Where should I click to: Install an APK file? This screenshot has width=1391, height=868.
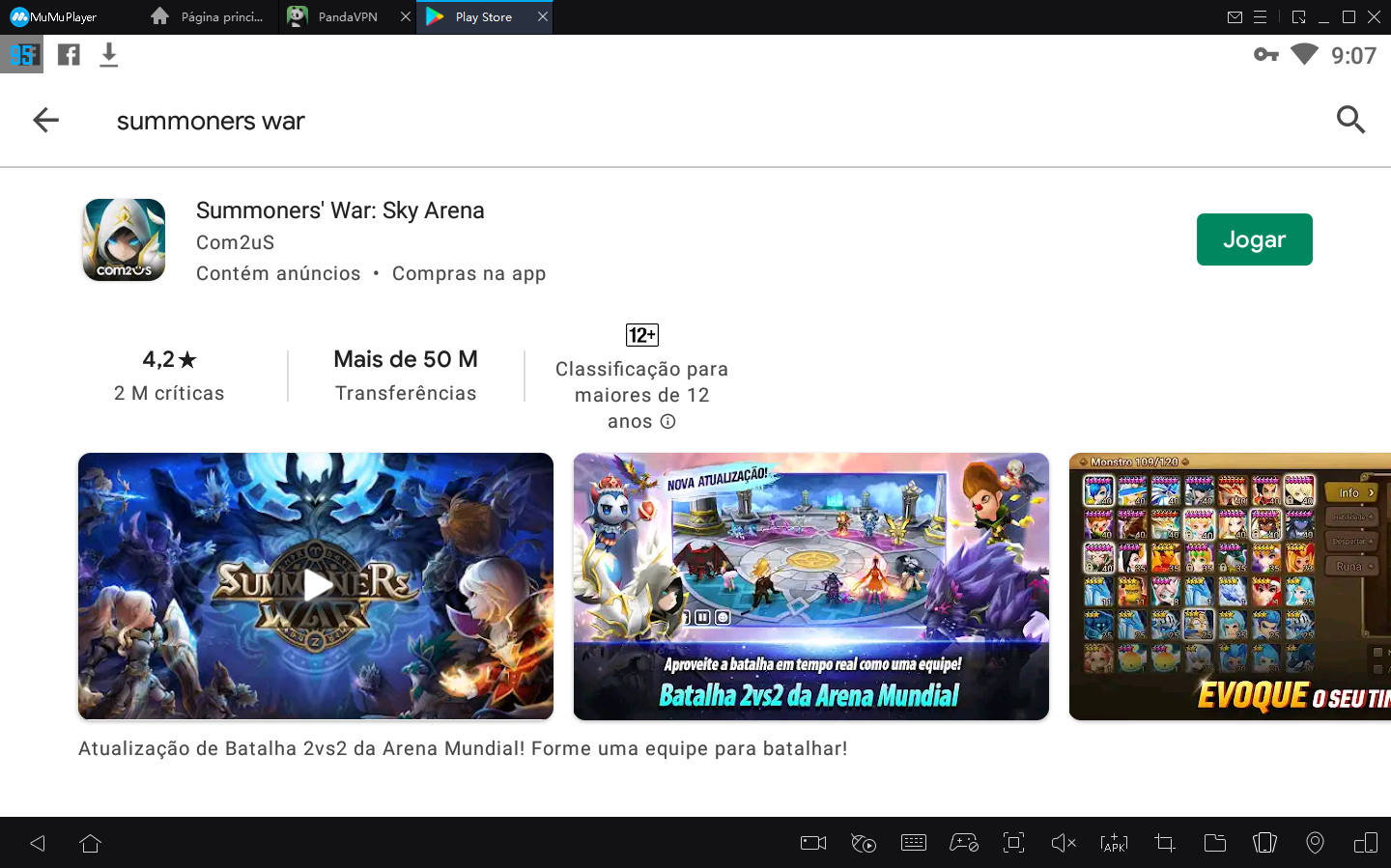click(1114, 842)
